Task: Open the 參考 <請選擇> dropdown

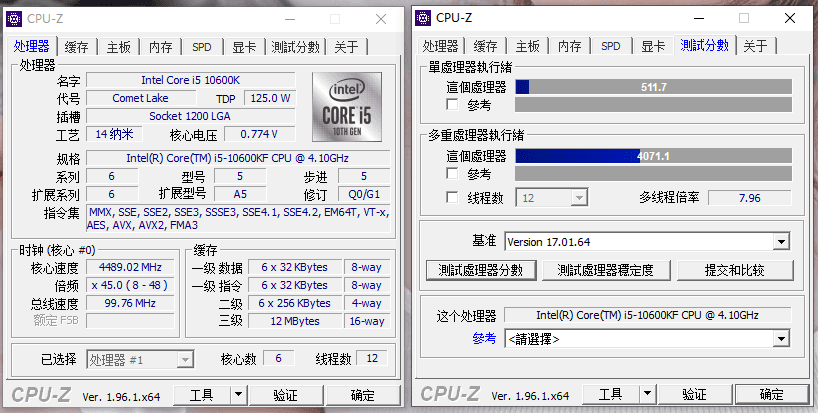Action: pos(646,339)
